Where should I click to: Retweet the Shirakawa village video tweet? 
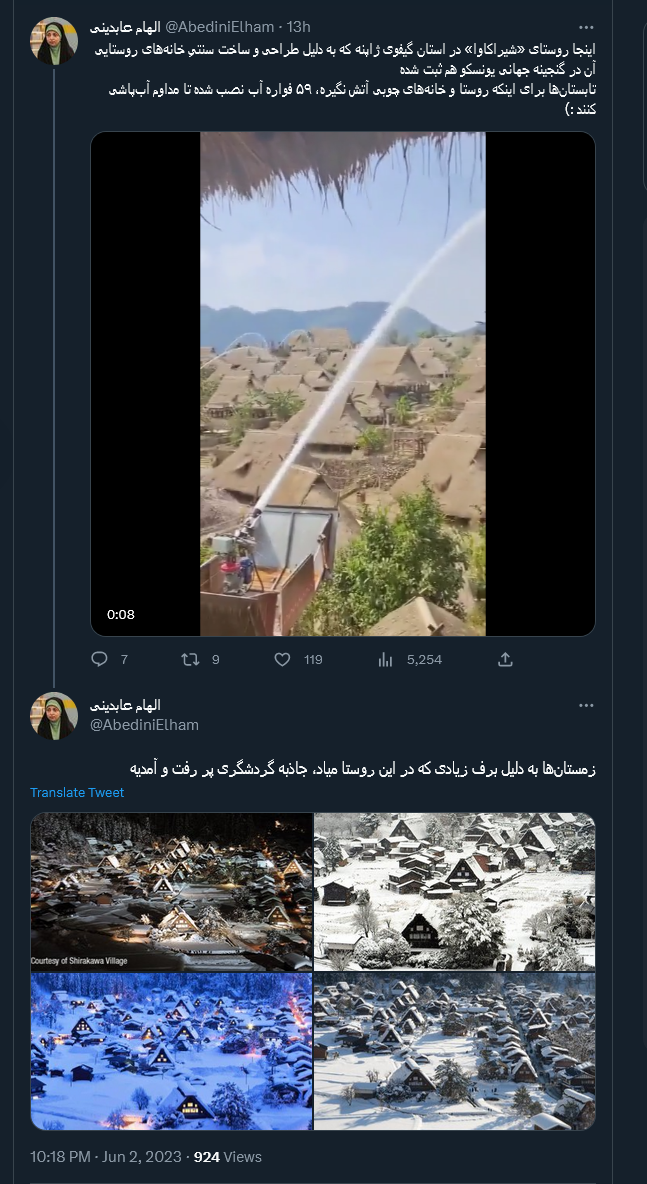click(188, 659)
